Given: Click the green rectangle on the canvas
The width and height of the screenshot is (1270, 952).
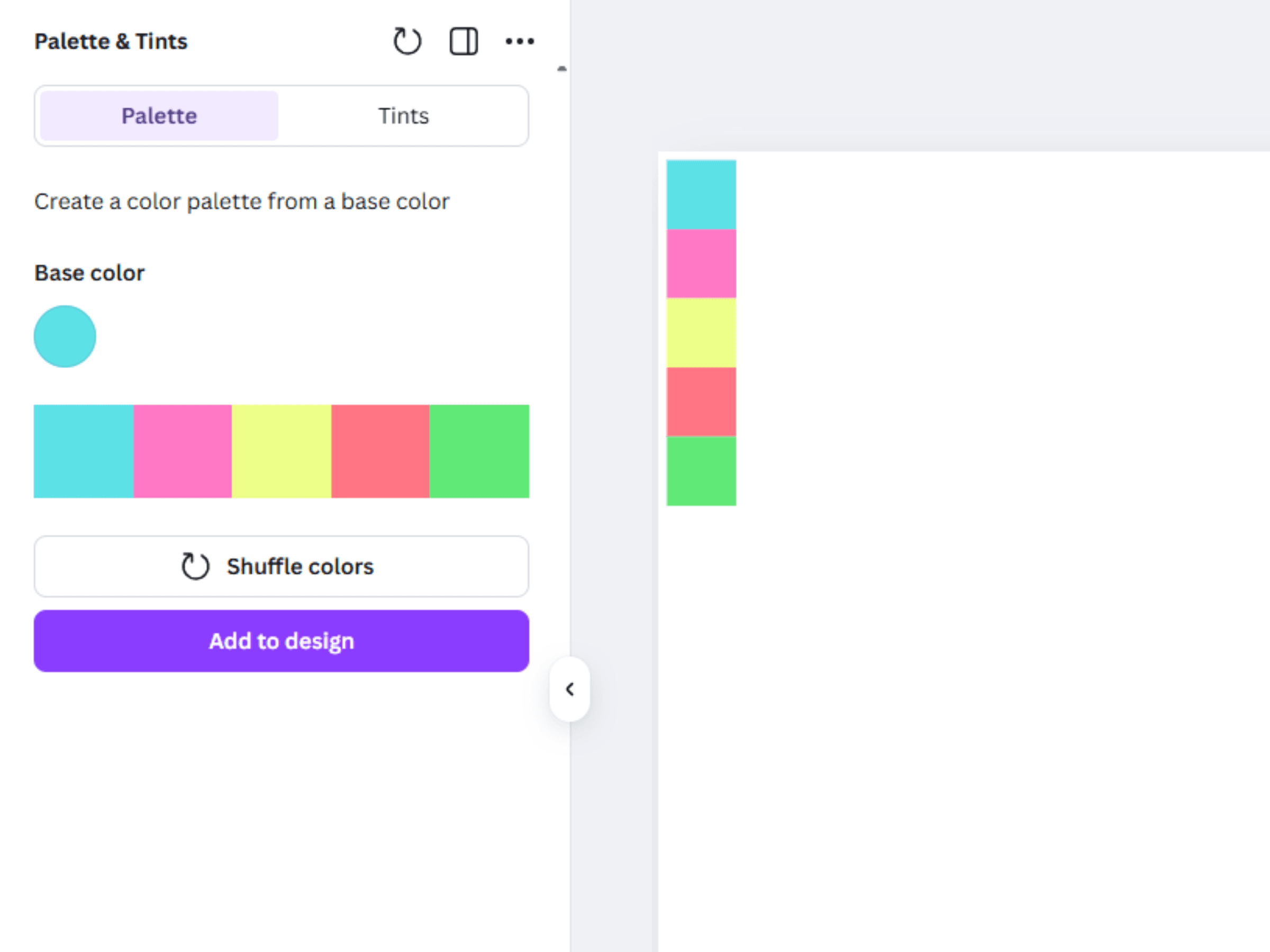Looking at the screenshot, I should point(702,471).
